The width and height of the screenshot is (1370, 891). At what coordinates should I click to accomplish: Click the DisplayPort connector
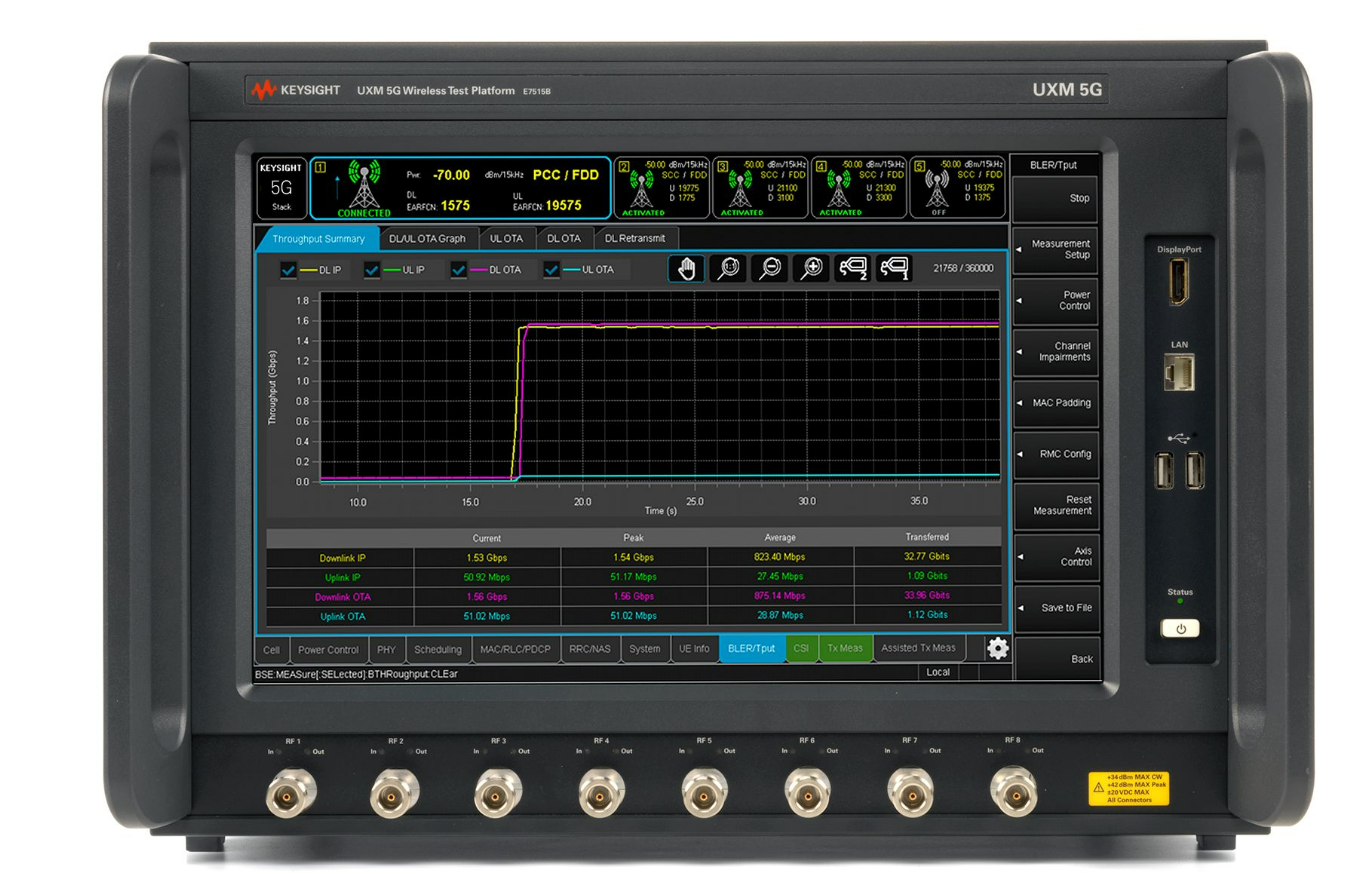tap(1179, 283)
